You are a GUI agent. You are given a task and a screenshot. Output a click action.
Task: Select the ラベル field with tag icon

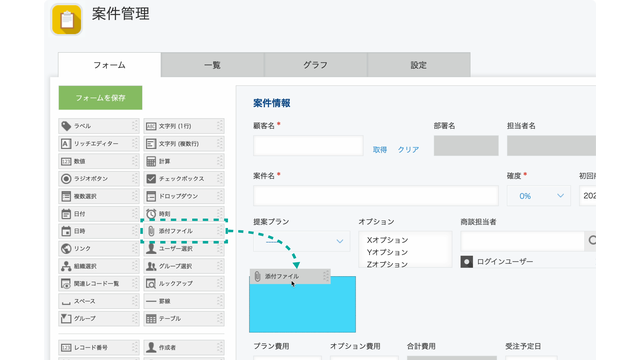(x=99, y=126)
